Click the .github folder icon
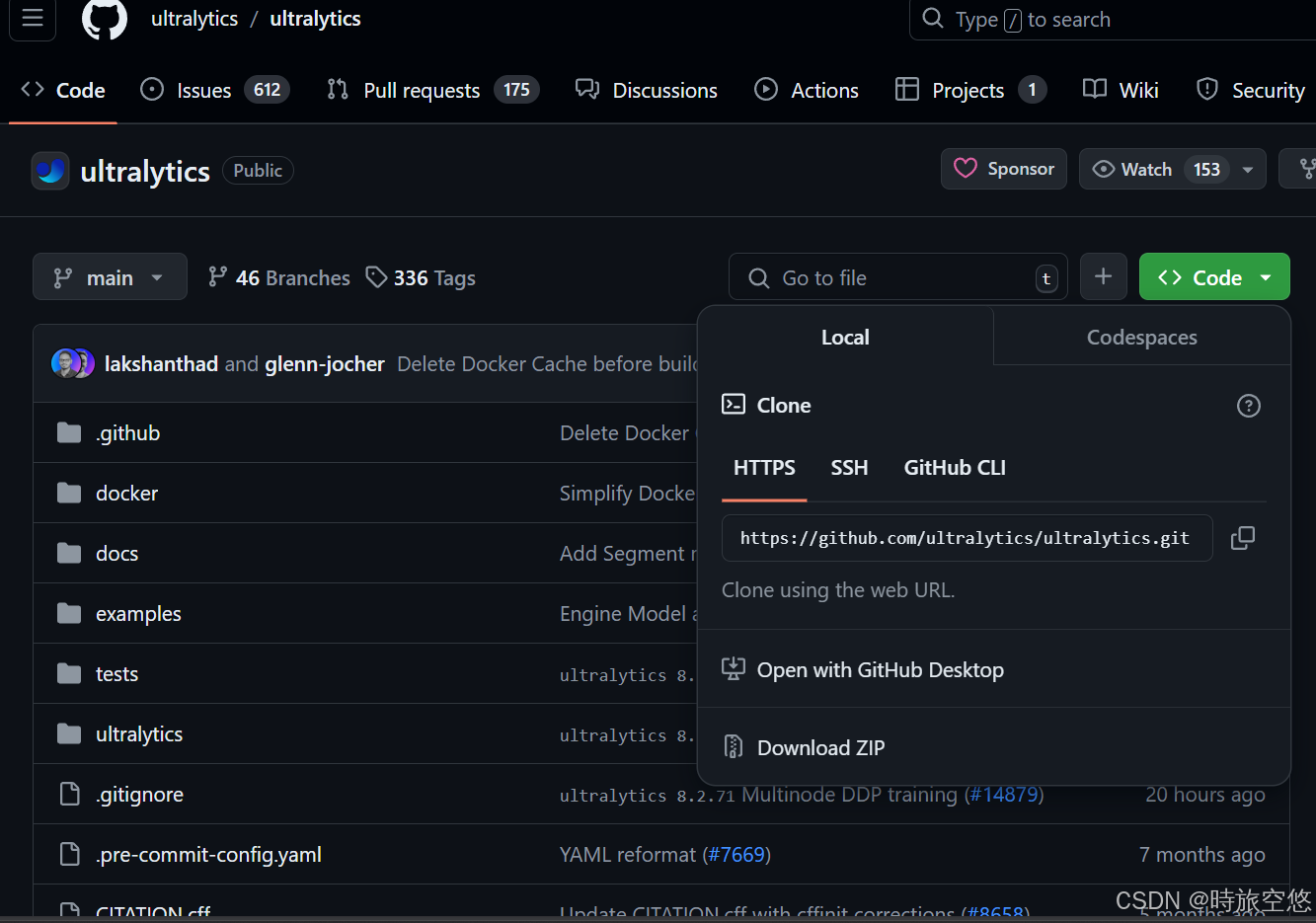1316x923 pixels. click(x=69, y=432)
